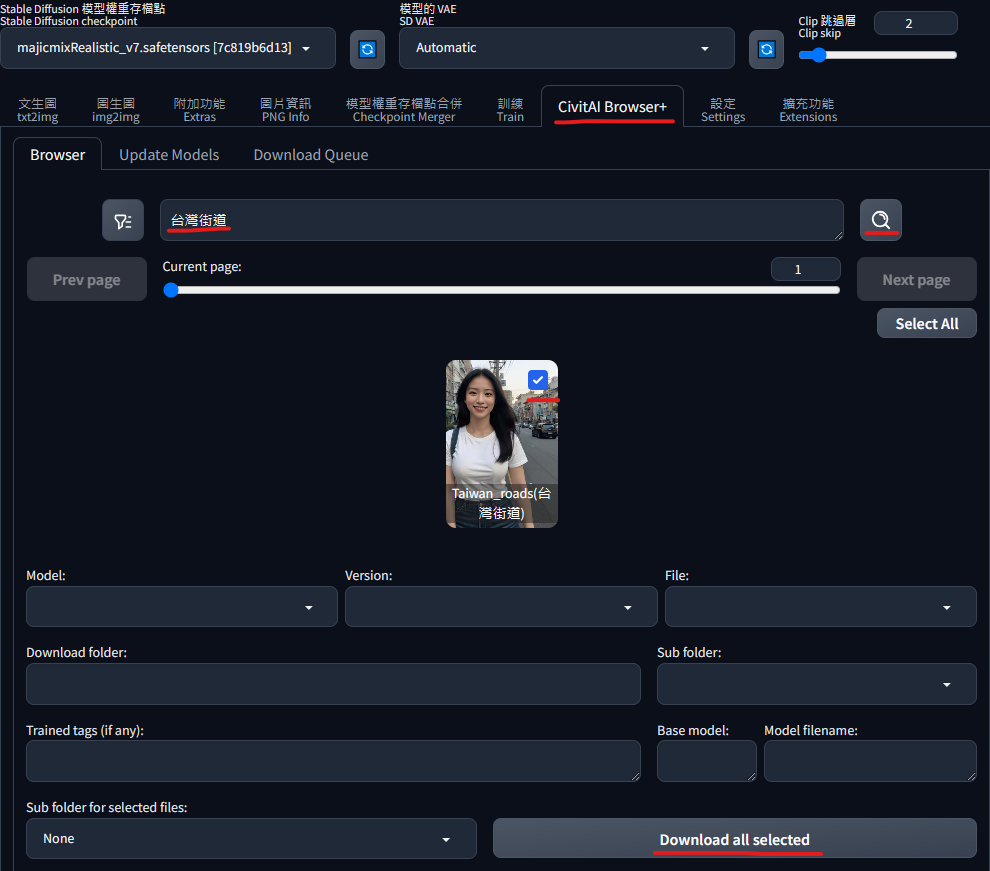Expand the Sub folder dropdown
The image size is (990, 871).
point(816,684)
